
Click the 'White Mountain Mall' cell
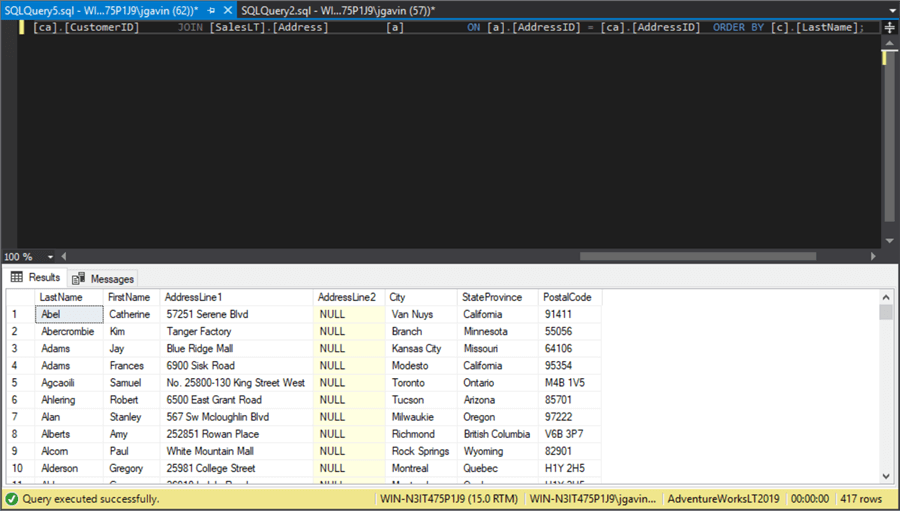236,451
